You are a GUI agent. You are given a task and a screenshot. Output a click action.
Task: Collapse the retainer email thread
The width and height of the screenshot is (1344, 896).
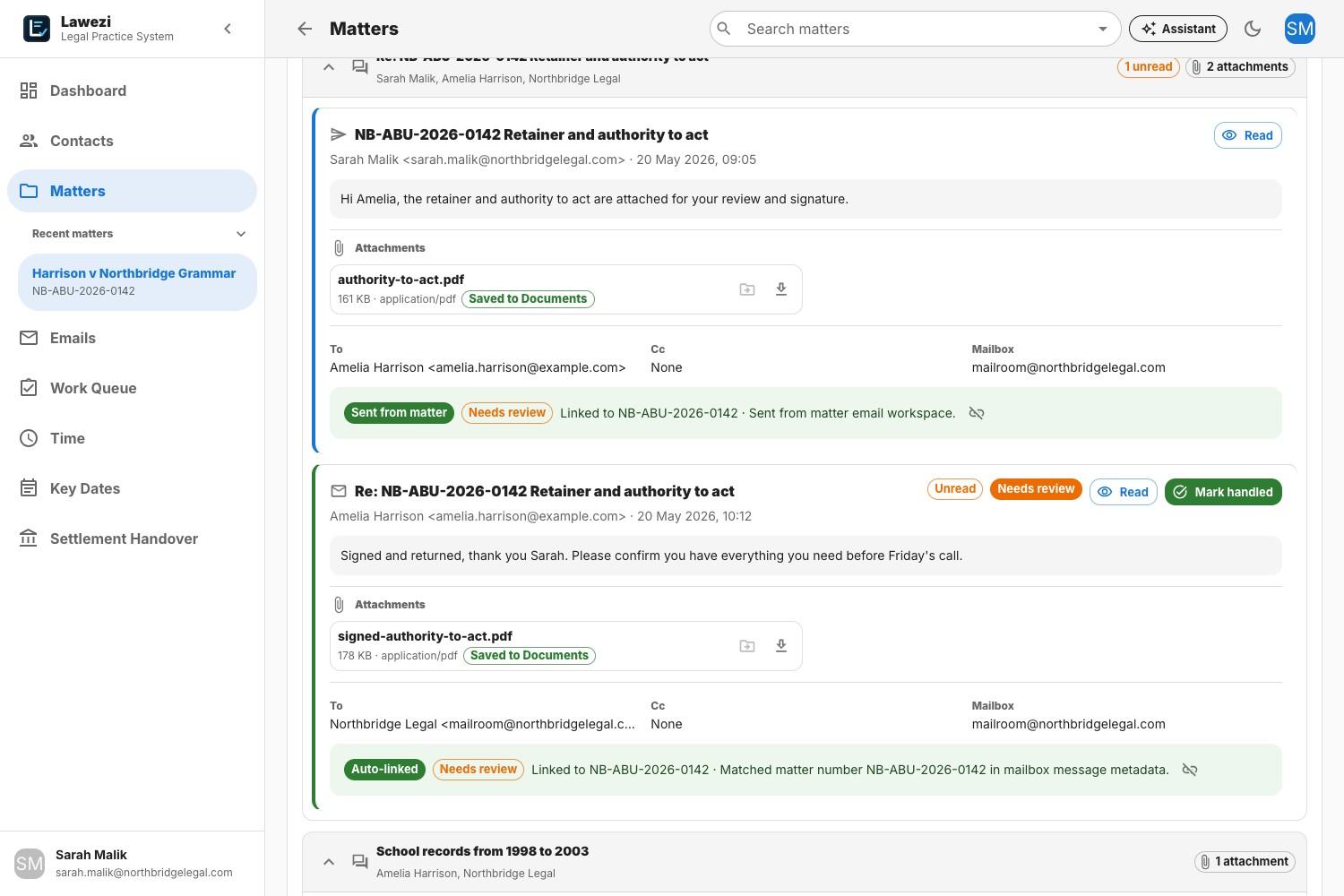click(x=329, y=67)
